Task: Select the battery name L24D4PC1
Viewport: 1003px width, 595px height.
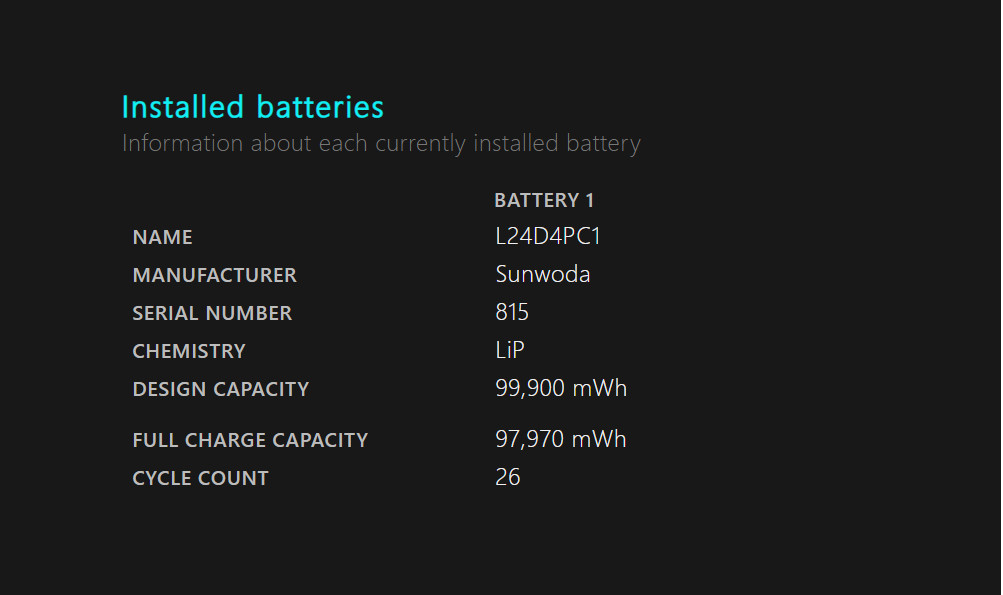Action: coord(548,236)
